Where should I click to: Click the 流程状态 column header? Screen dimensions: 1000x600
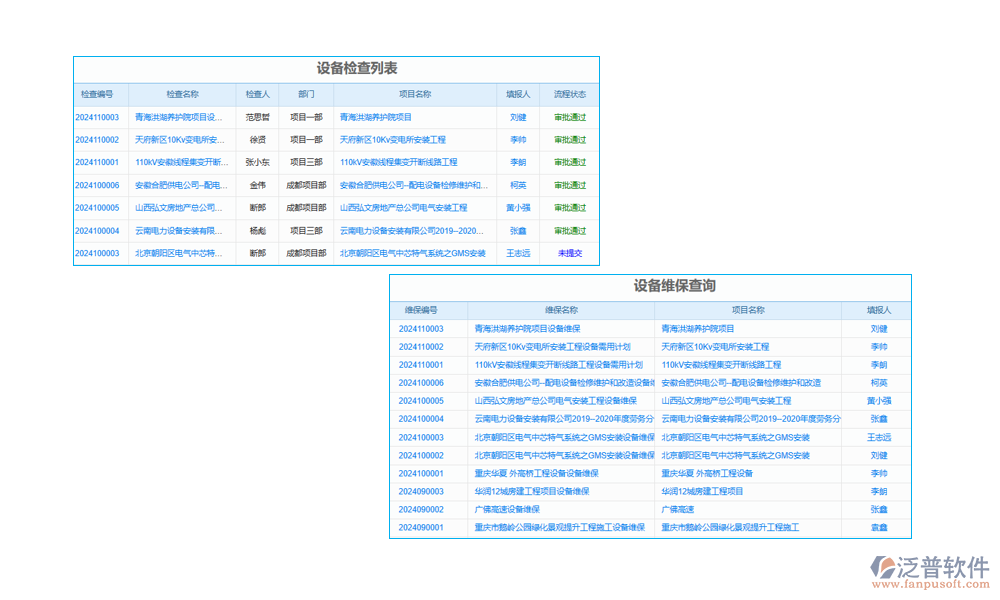point(570,94)
